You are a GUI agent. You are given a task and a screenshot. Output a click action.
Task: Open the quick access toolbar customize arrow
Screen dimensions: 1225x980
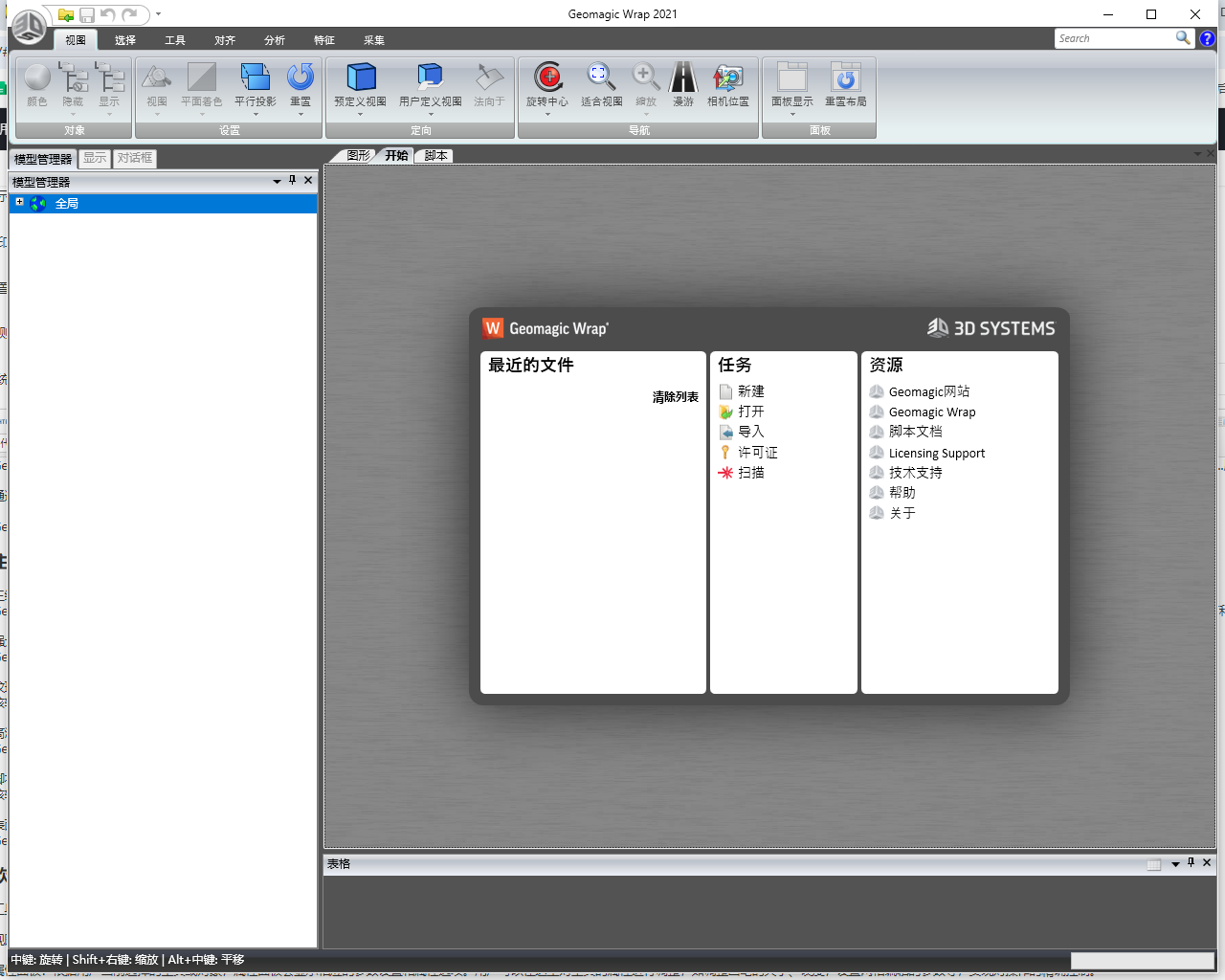pyautogui.click(x=158, y=14)
